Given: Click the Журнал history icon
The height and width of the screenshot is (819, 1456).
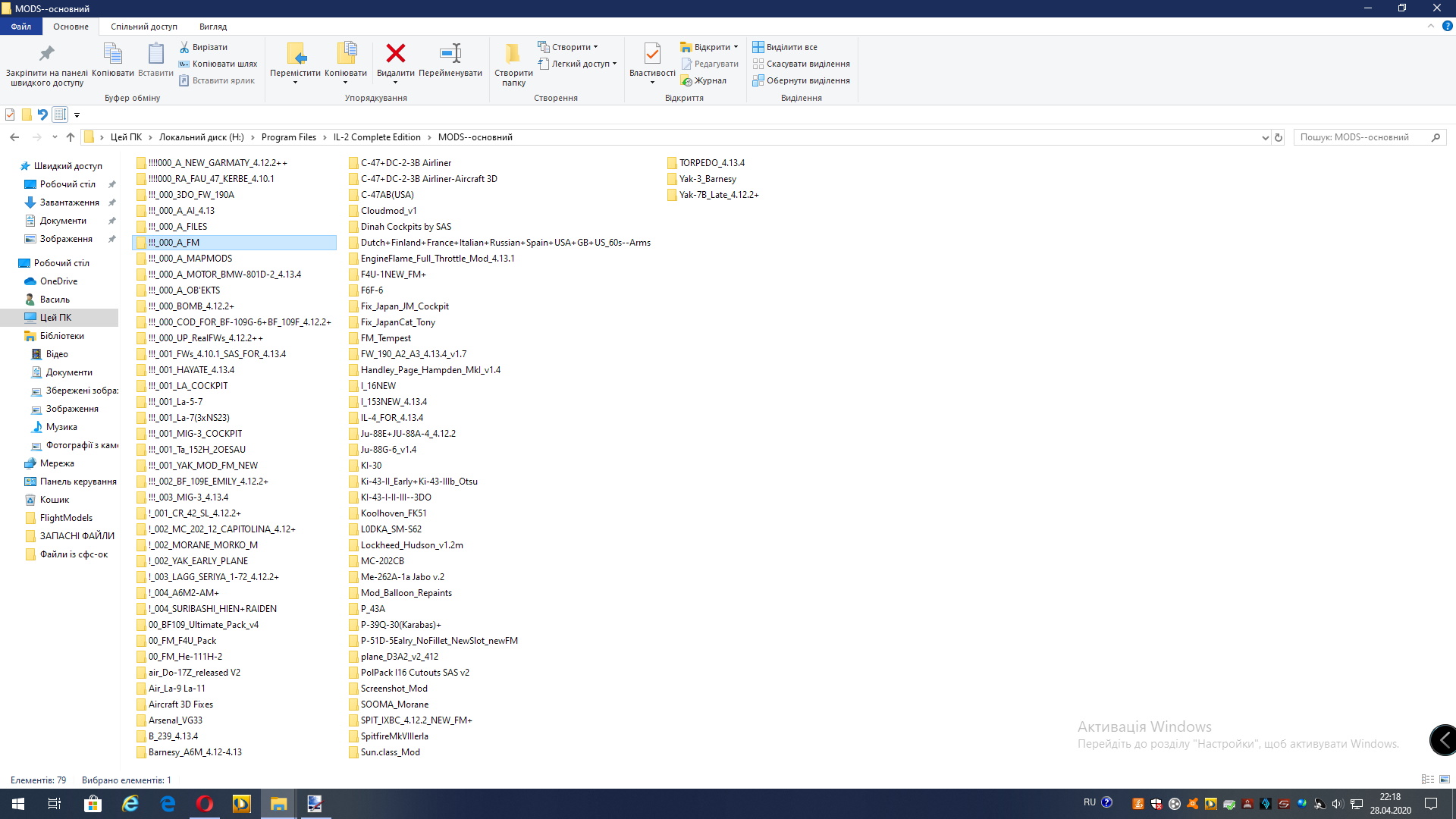Looking at the screenshot, I should click(x=703, y=80).
